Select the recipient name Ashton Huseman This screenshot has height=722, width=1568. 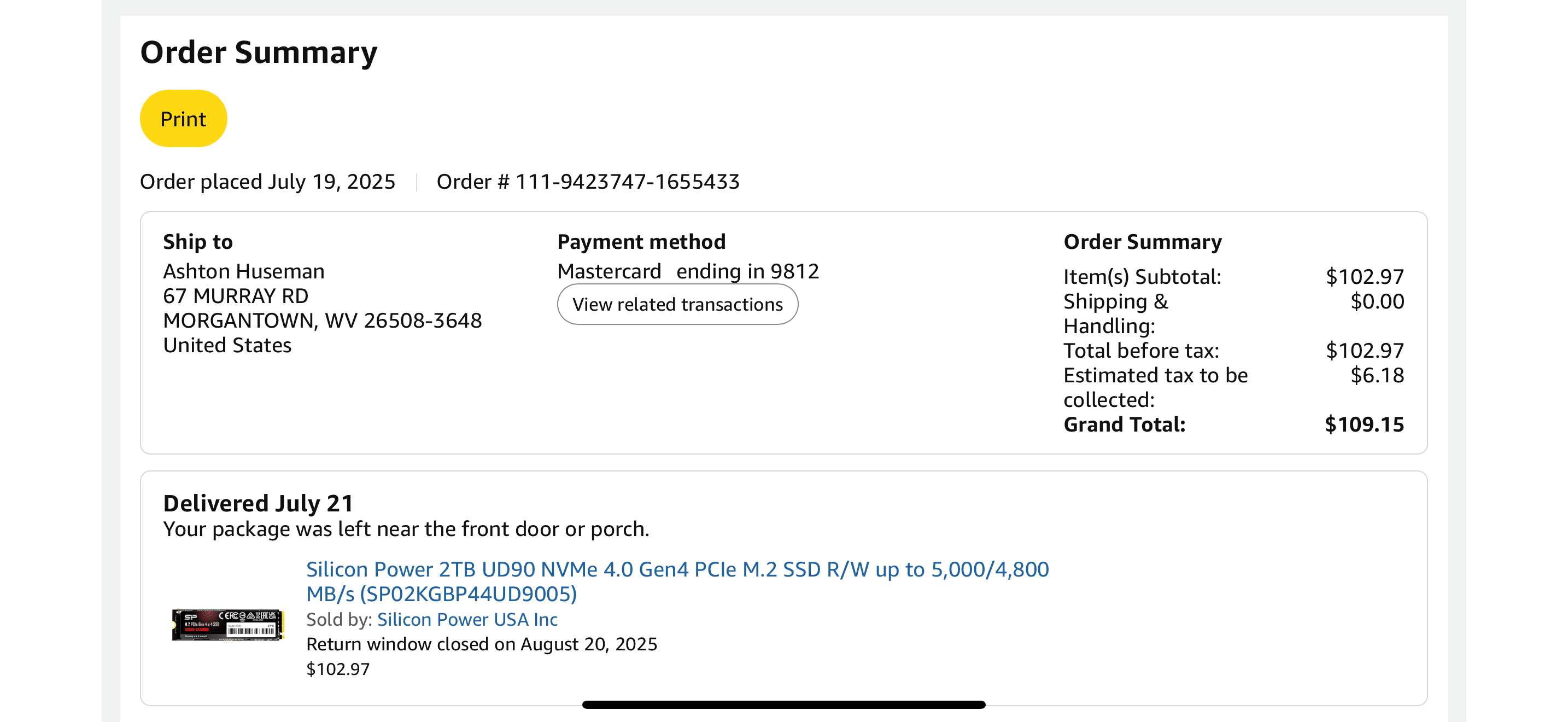pyautogui.click(x=243, y=271)
